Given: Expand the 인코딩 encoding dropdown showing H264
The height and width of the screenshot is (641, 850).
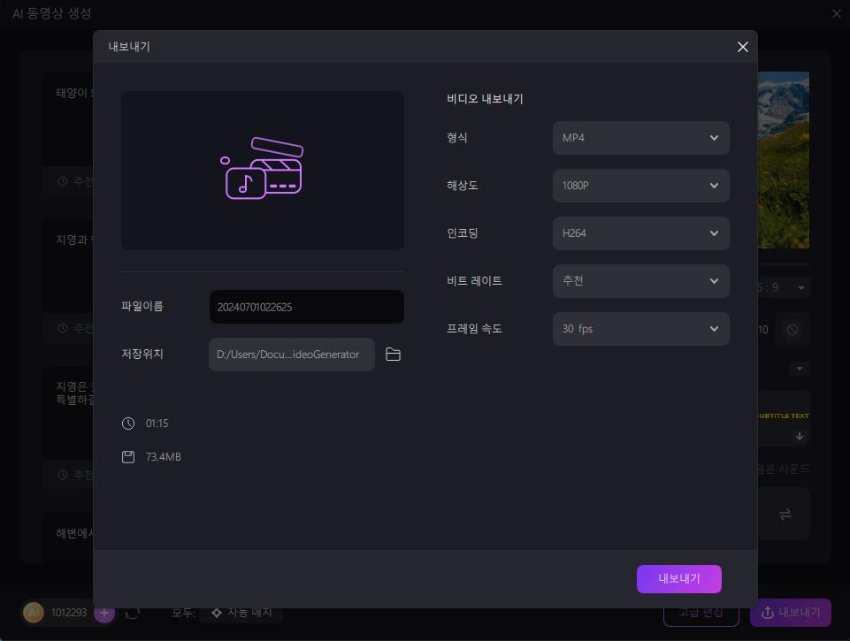Looking at the screenshot, I should [640, 233].
